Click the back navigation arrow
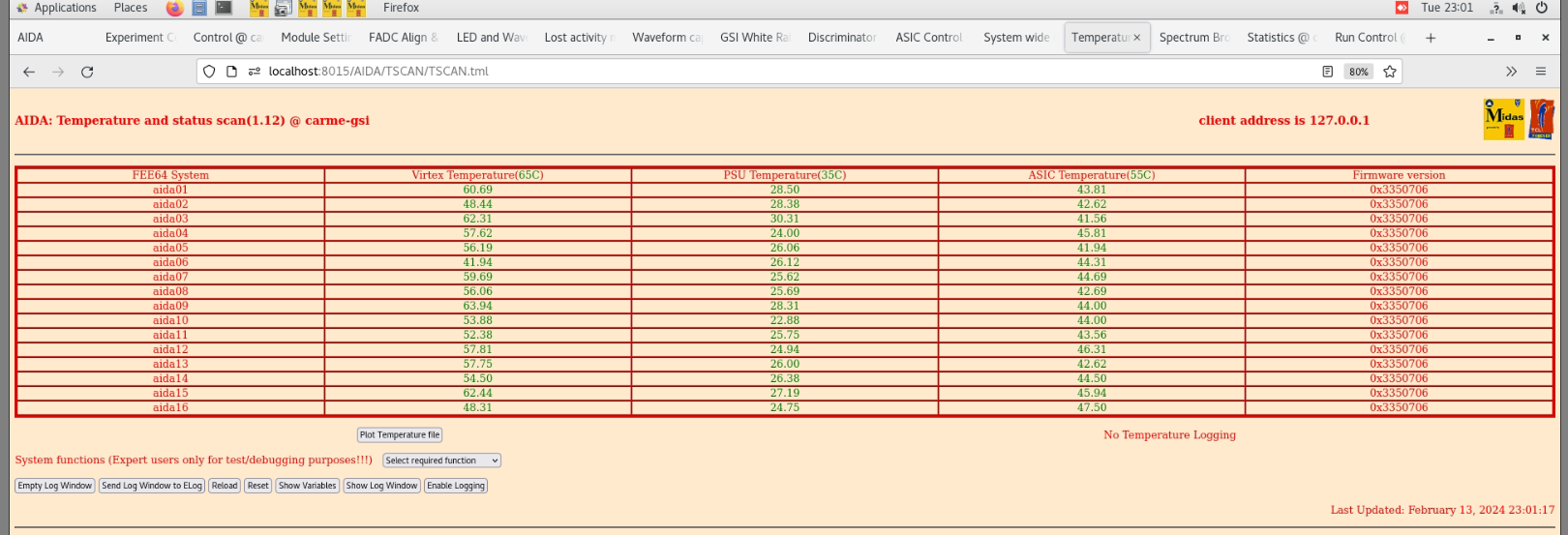This screenshot has width=1568, height=535. 29,72
